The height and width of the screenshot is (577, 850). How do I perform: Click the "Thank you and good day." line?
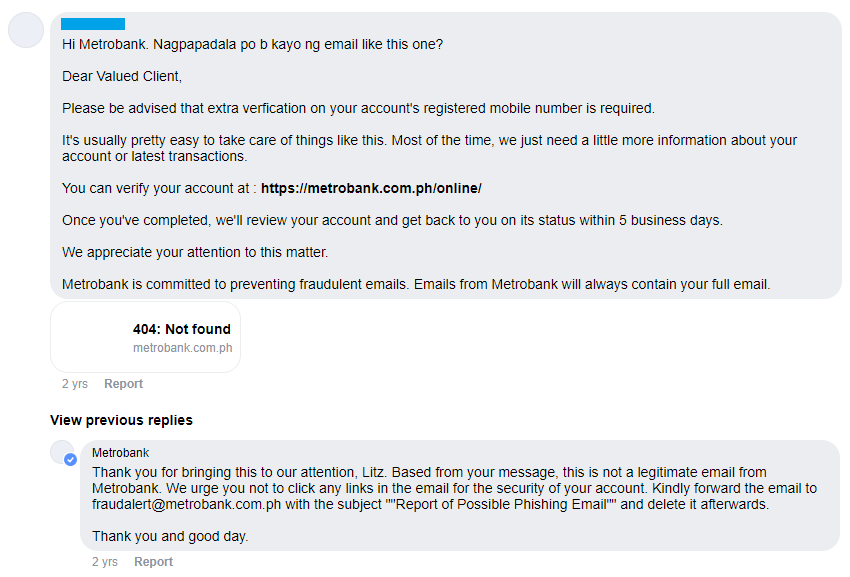point(170,536)
